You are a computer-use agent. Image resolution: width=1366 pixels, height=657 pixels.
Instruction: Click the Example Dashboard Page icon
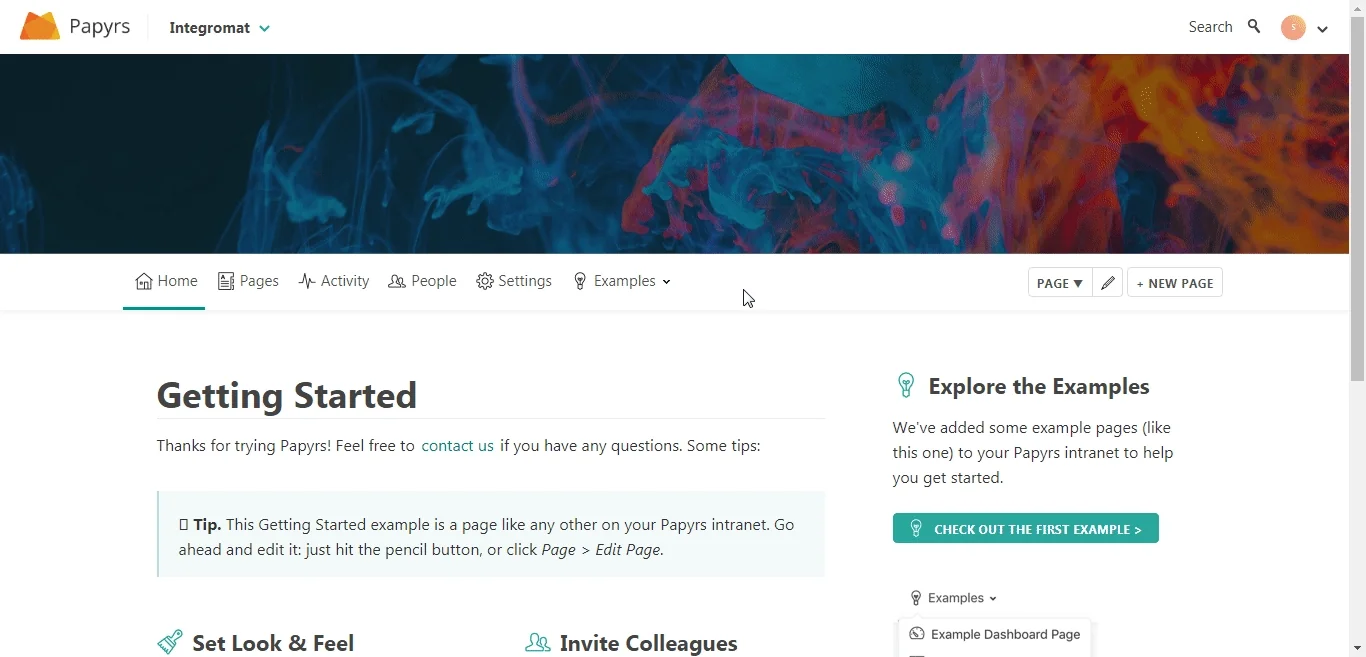(x=916, y=634)
